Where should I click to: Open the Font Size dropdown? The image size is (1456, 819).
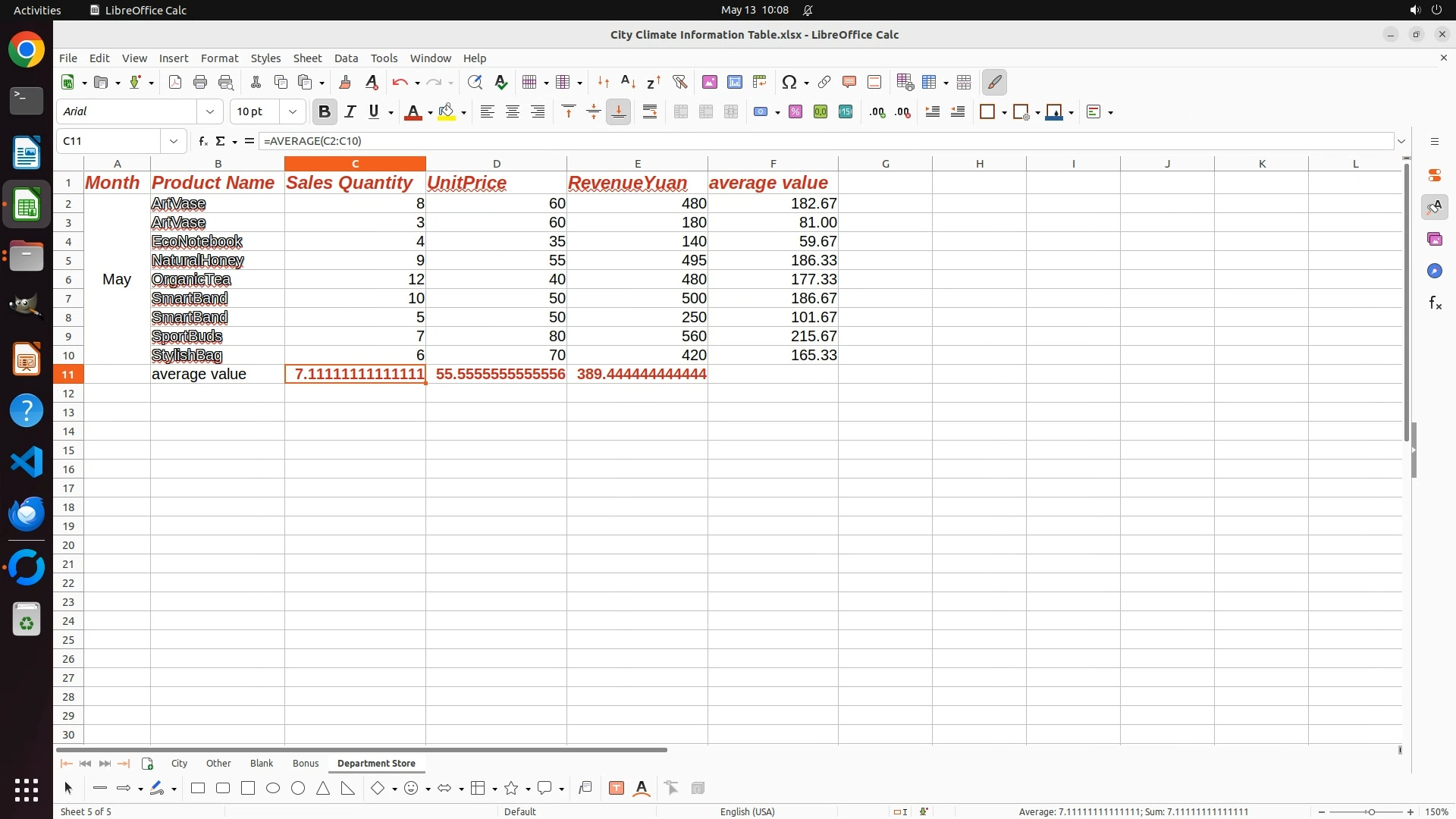(292, 112)
